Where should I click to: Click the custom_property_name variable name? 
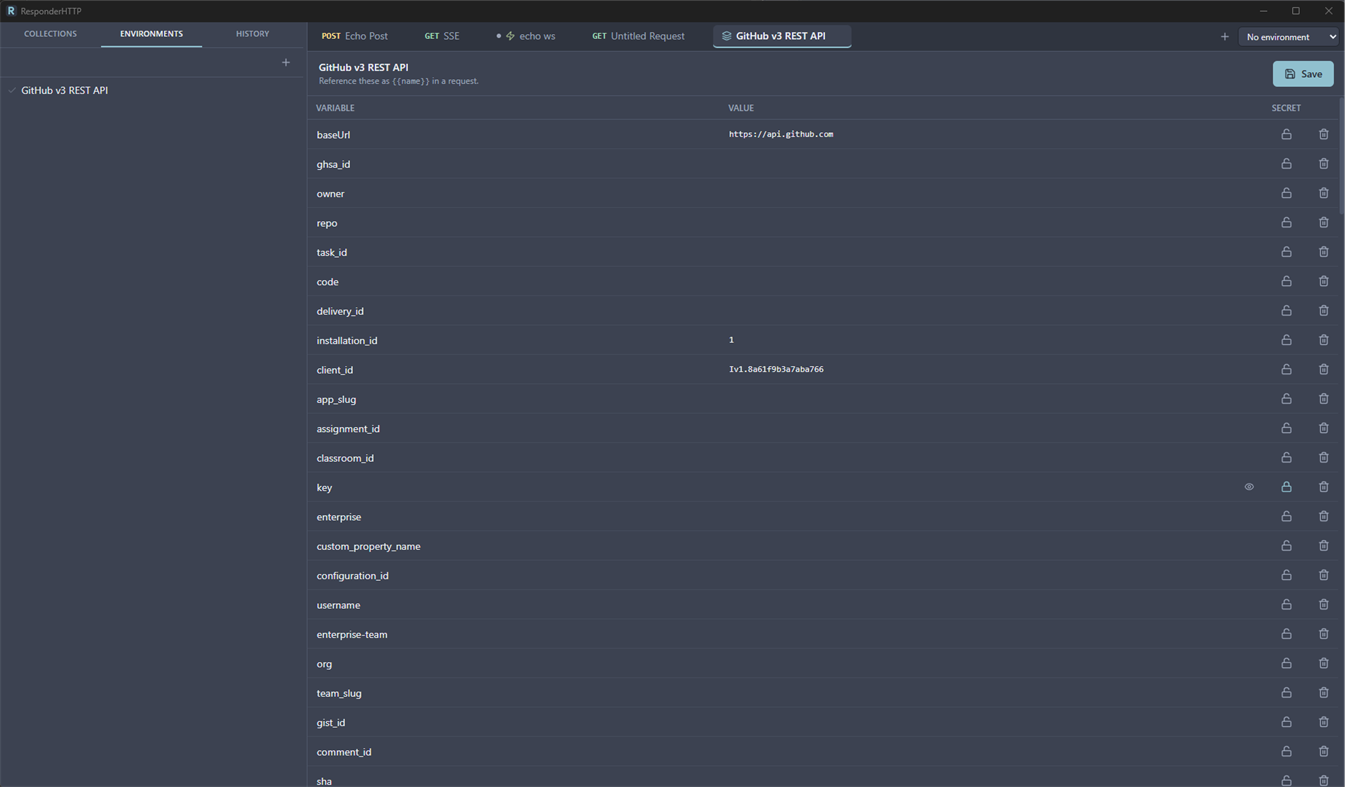click(368, 546)
